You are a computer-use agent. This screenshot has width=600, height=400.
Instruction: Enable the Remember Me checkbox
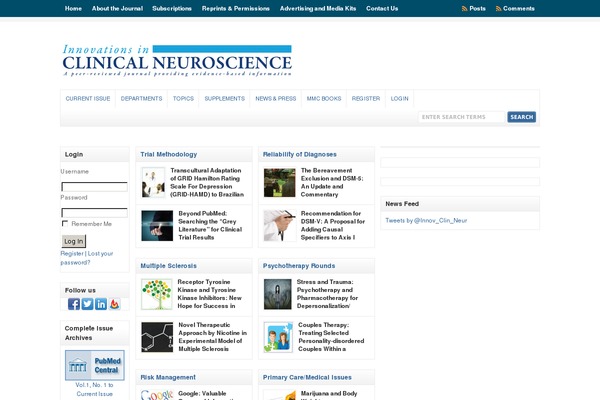point(65,224)
